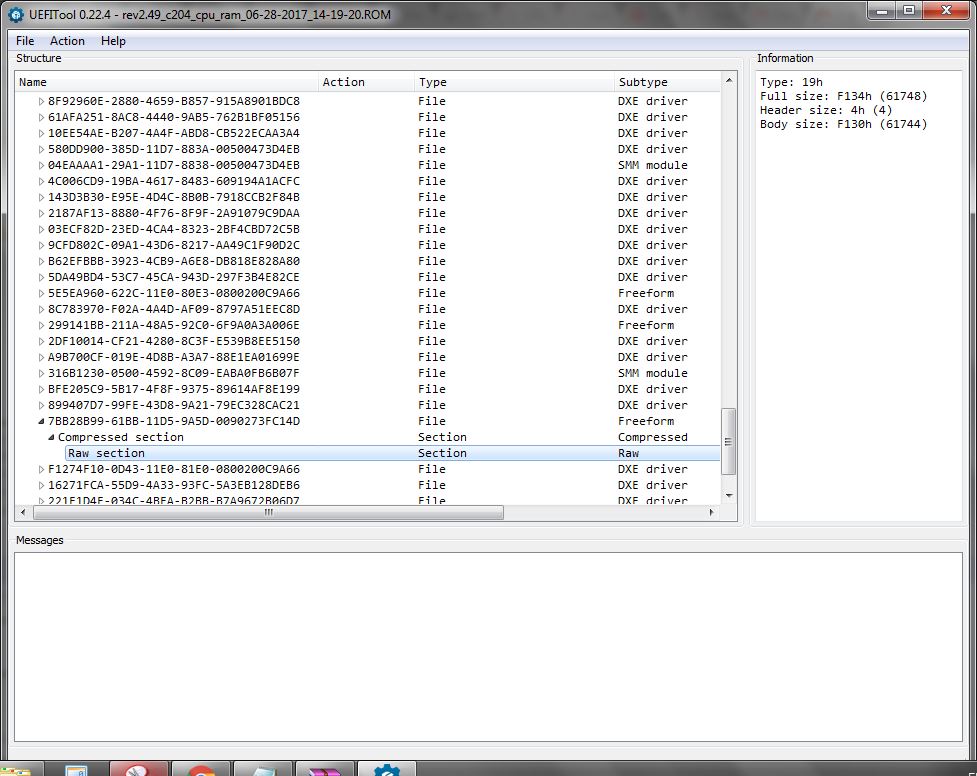Select file 2DF10014-CF21-4280-8C3F-E539B8EE5150

click(174, 341)
